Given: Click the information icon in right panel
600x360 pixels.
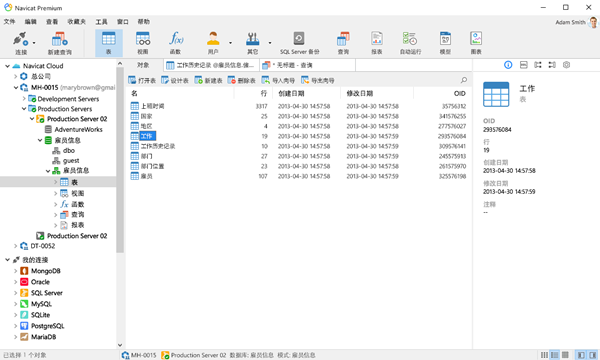Looking at the screenshot, I should click(508, 65).
